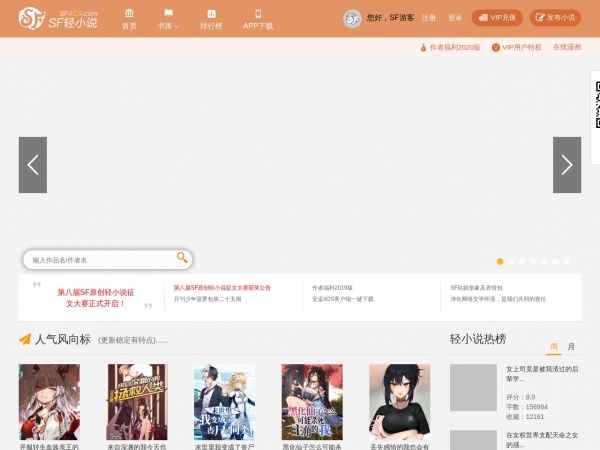
Task: Select the second carousel dot
Action: click(x=511, y=261)
